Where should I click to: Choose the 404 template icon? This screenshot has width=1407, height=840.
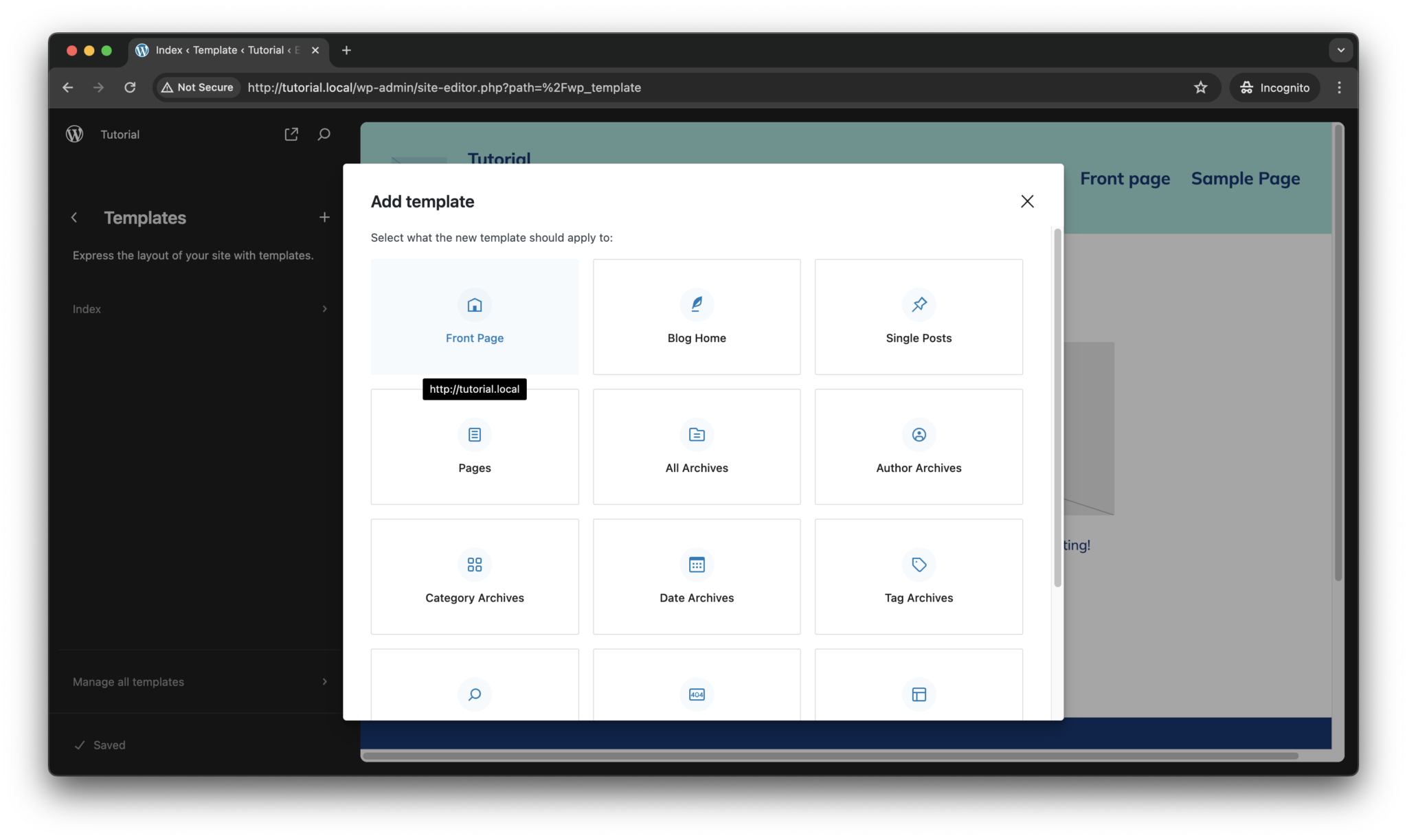[696, 694]
